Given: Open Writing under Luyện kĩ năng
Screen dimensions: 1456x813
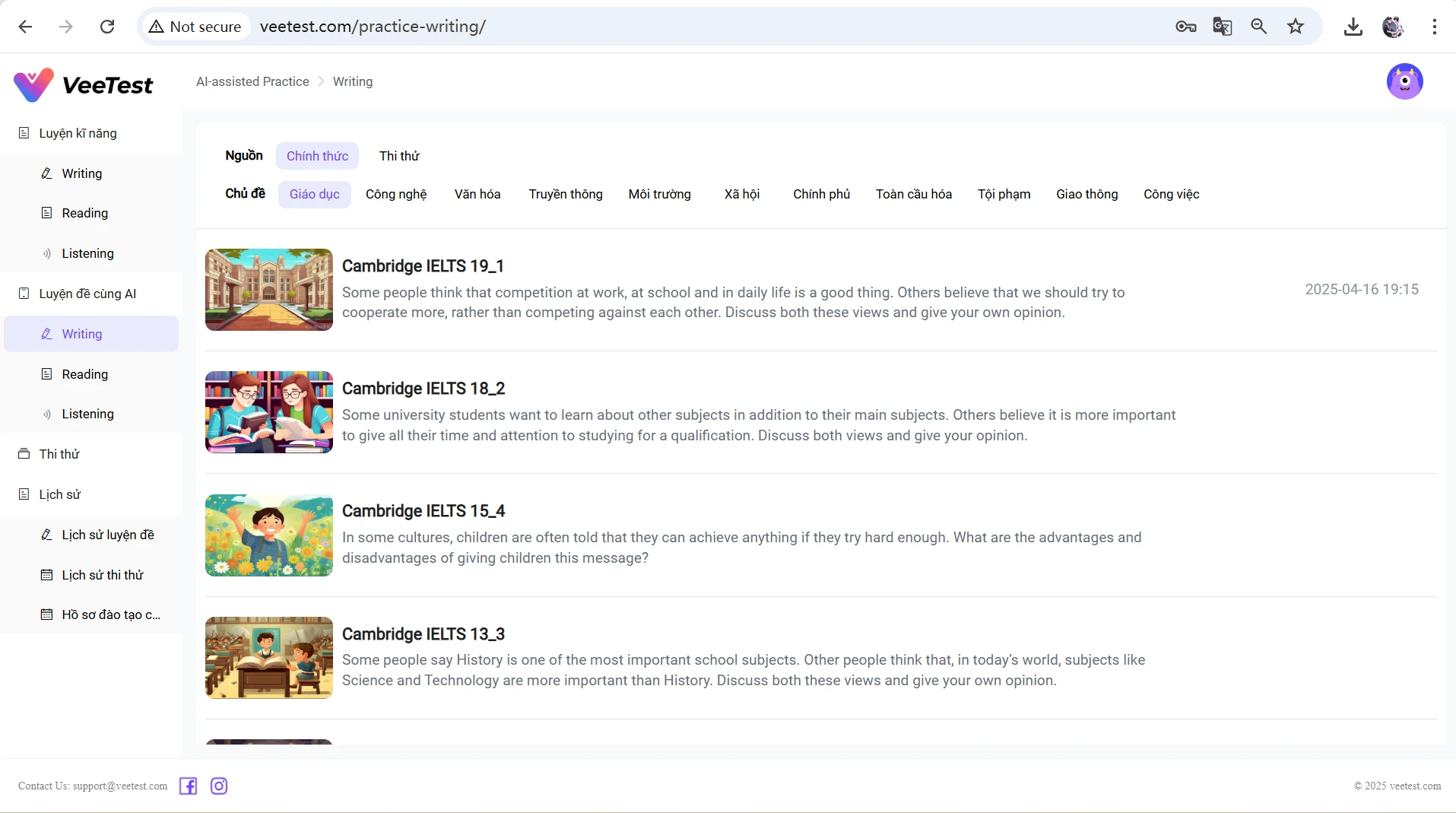Looking at the screenshot, I should (91, 173).
